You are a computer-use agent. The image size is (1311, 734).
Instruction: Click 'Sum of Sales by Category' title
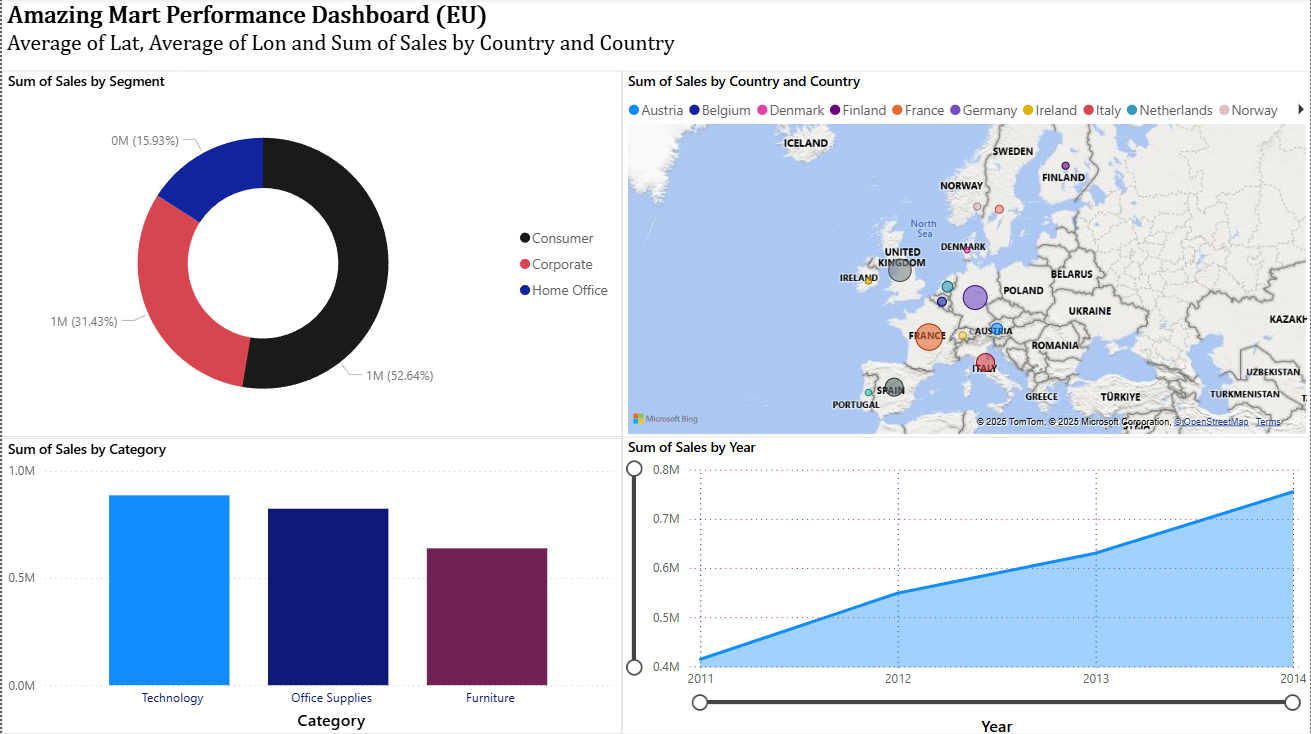coord(87,450)
